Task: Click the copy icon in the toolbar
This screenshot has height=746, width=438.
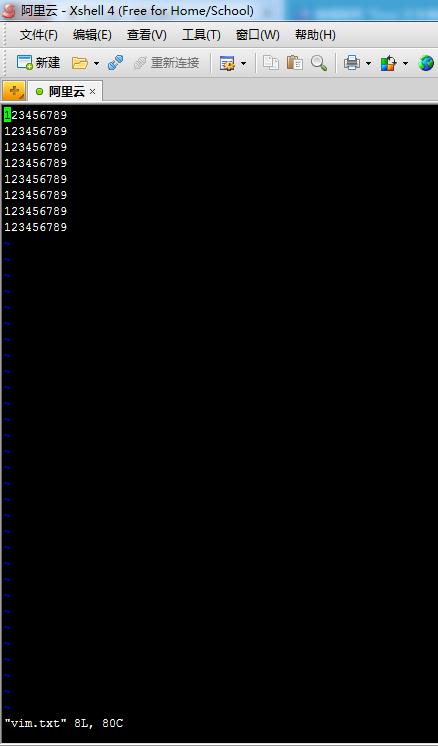Action: point(271,62)
